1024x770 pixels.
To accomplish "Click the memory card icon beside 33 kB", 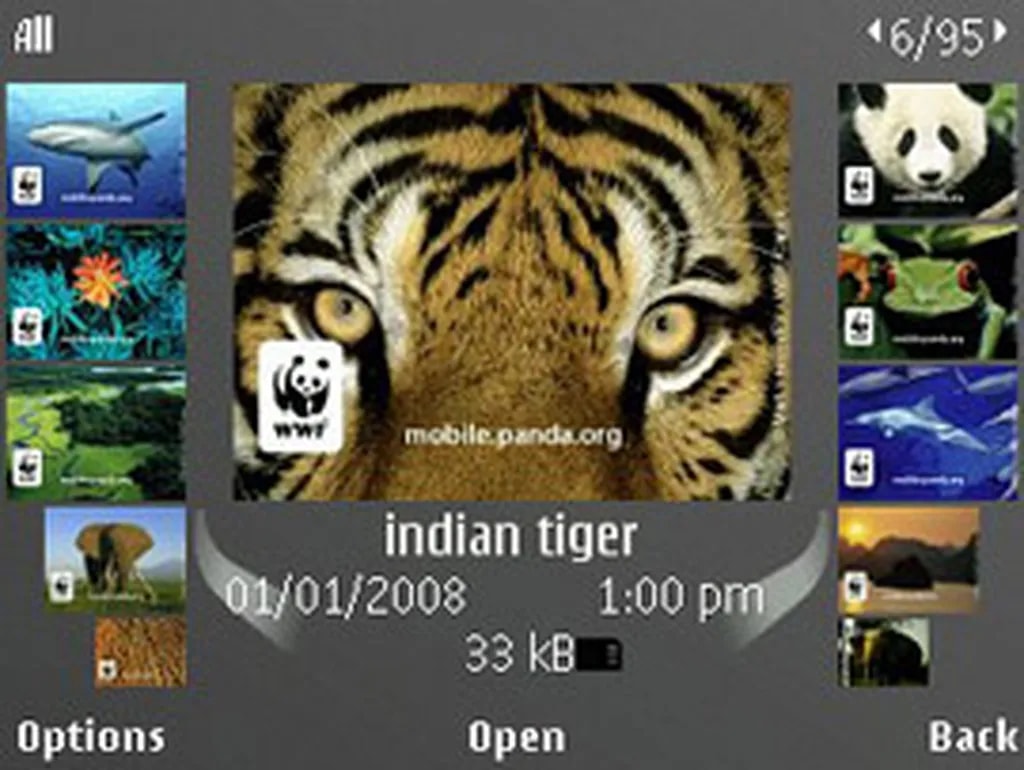I will click(x=599, y=655).
